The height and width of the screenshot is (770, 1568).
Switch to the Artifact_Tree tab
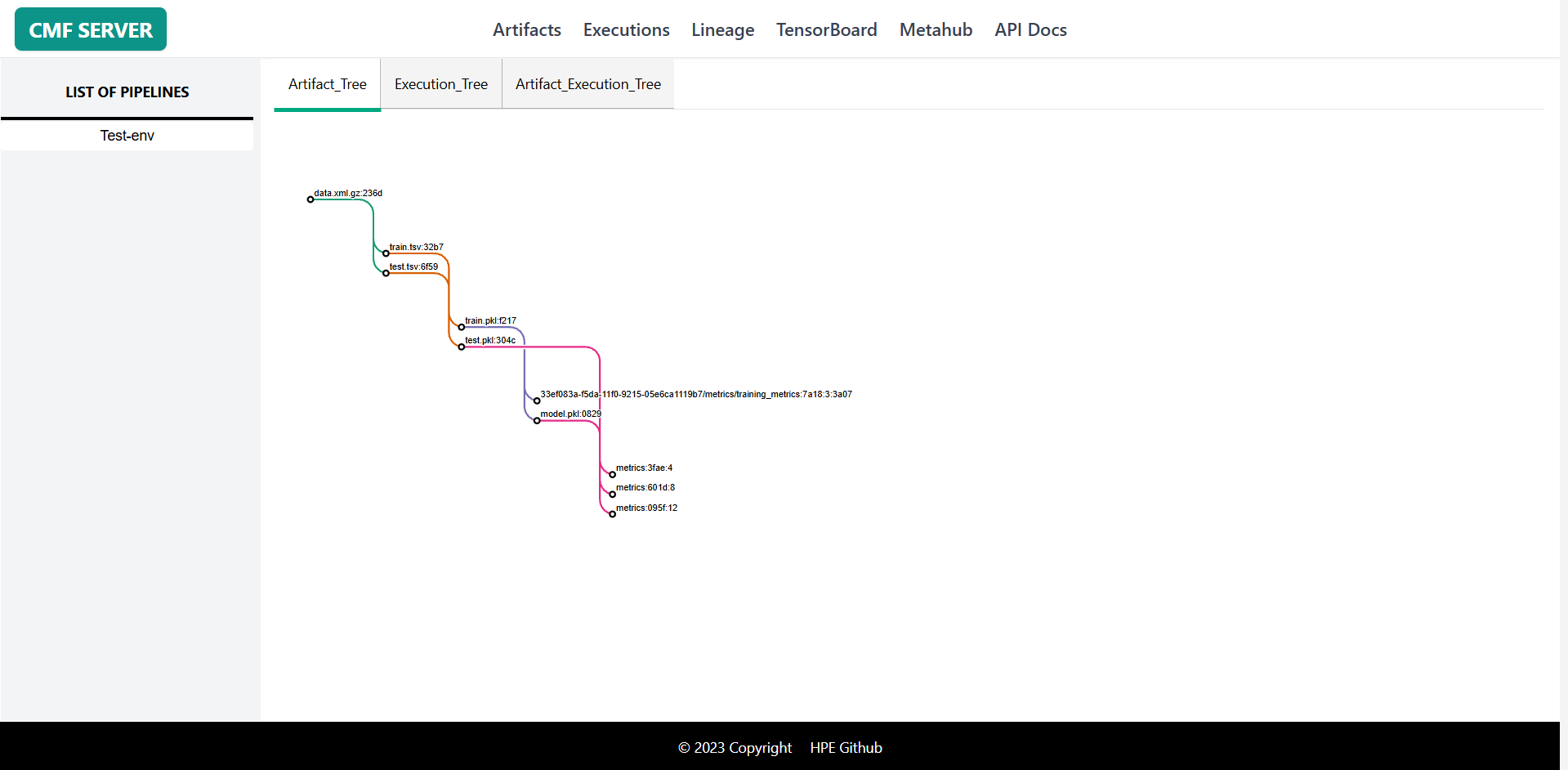(x=327, y=83)
